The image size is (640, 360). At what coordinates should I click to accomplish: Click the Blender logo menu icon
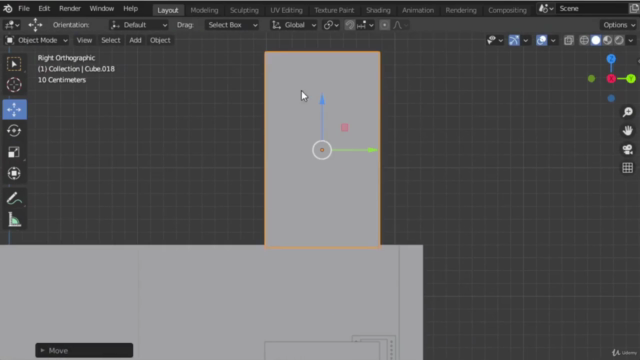8,9
